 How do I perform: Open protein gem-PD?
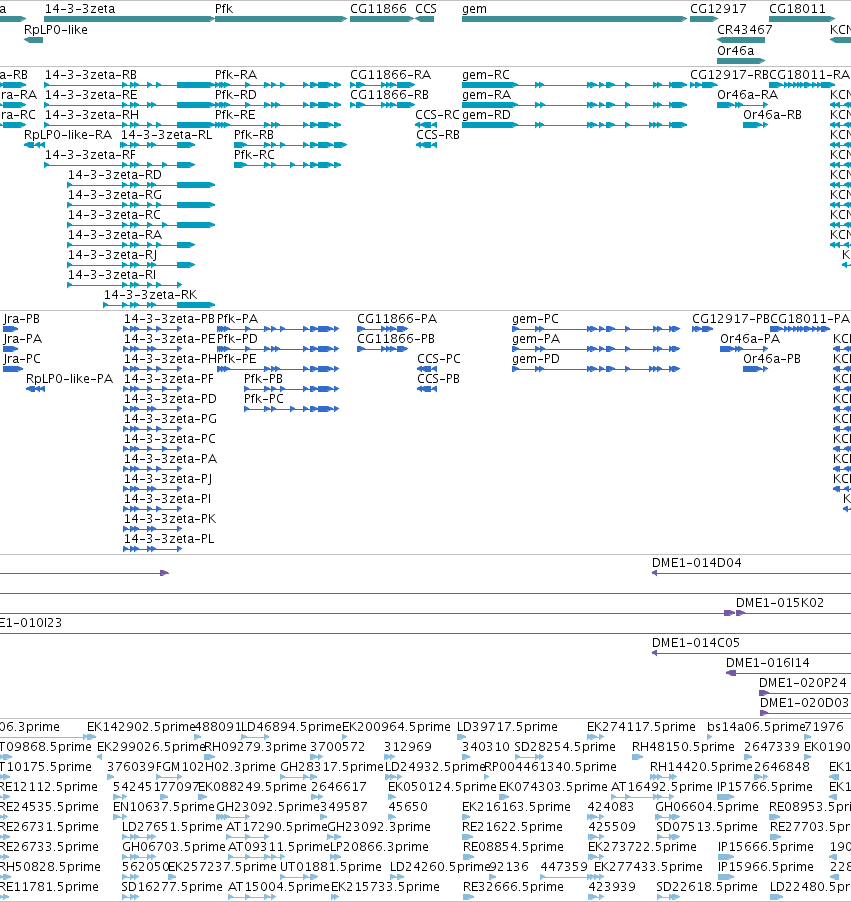pyautogui.click(x=536, y=359)
